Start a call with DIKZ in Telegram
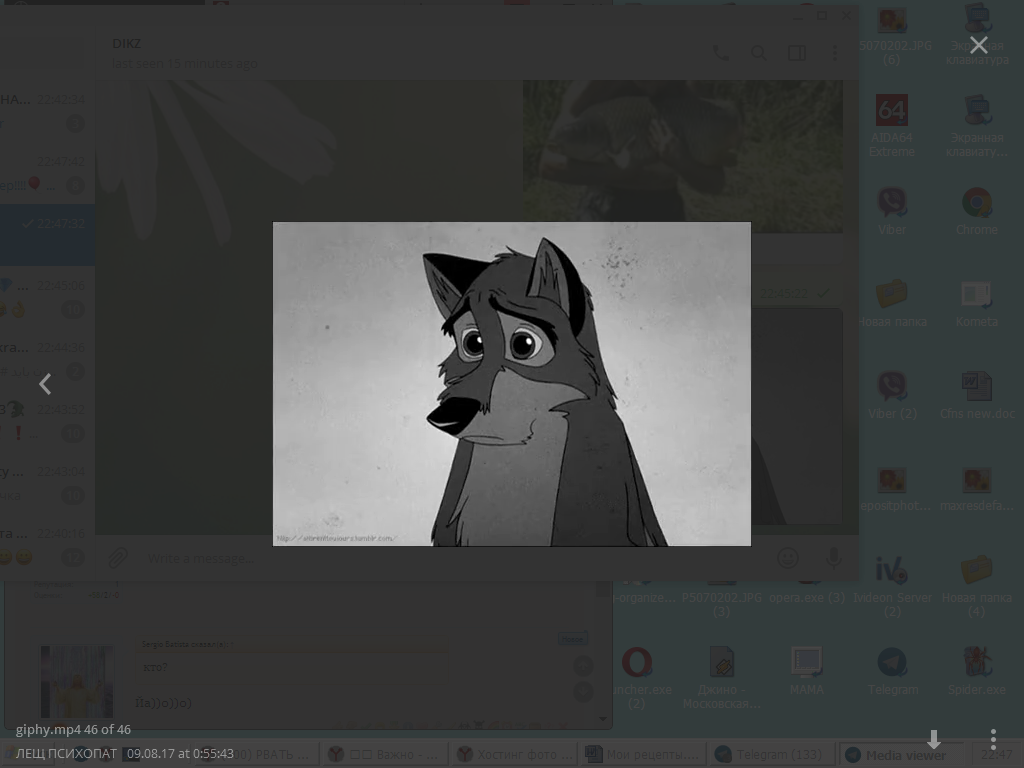Screen dimensions: 1024x768 tap(721, 53)
